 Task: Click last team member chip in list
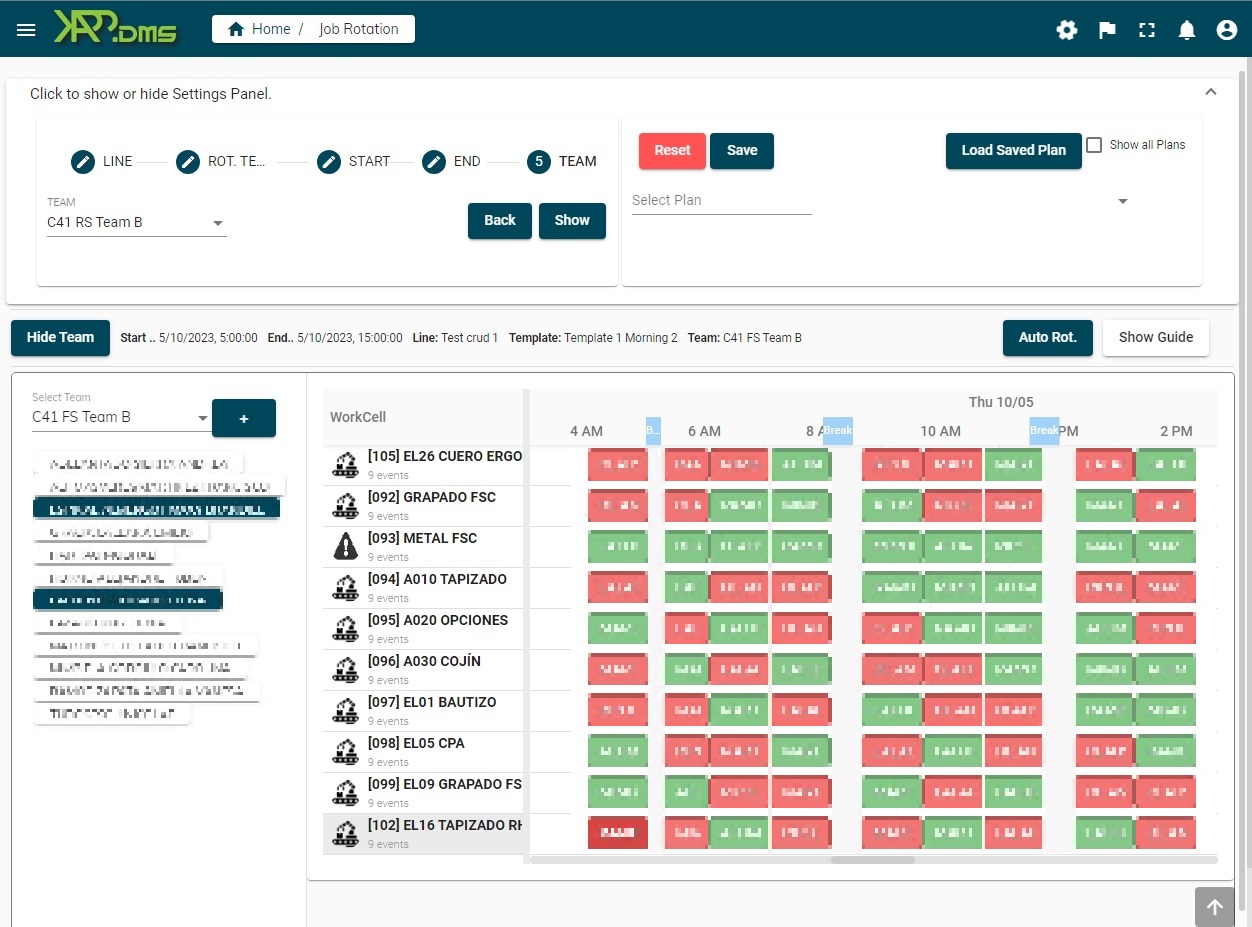coord(112,714)
